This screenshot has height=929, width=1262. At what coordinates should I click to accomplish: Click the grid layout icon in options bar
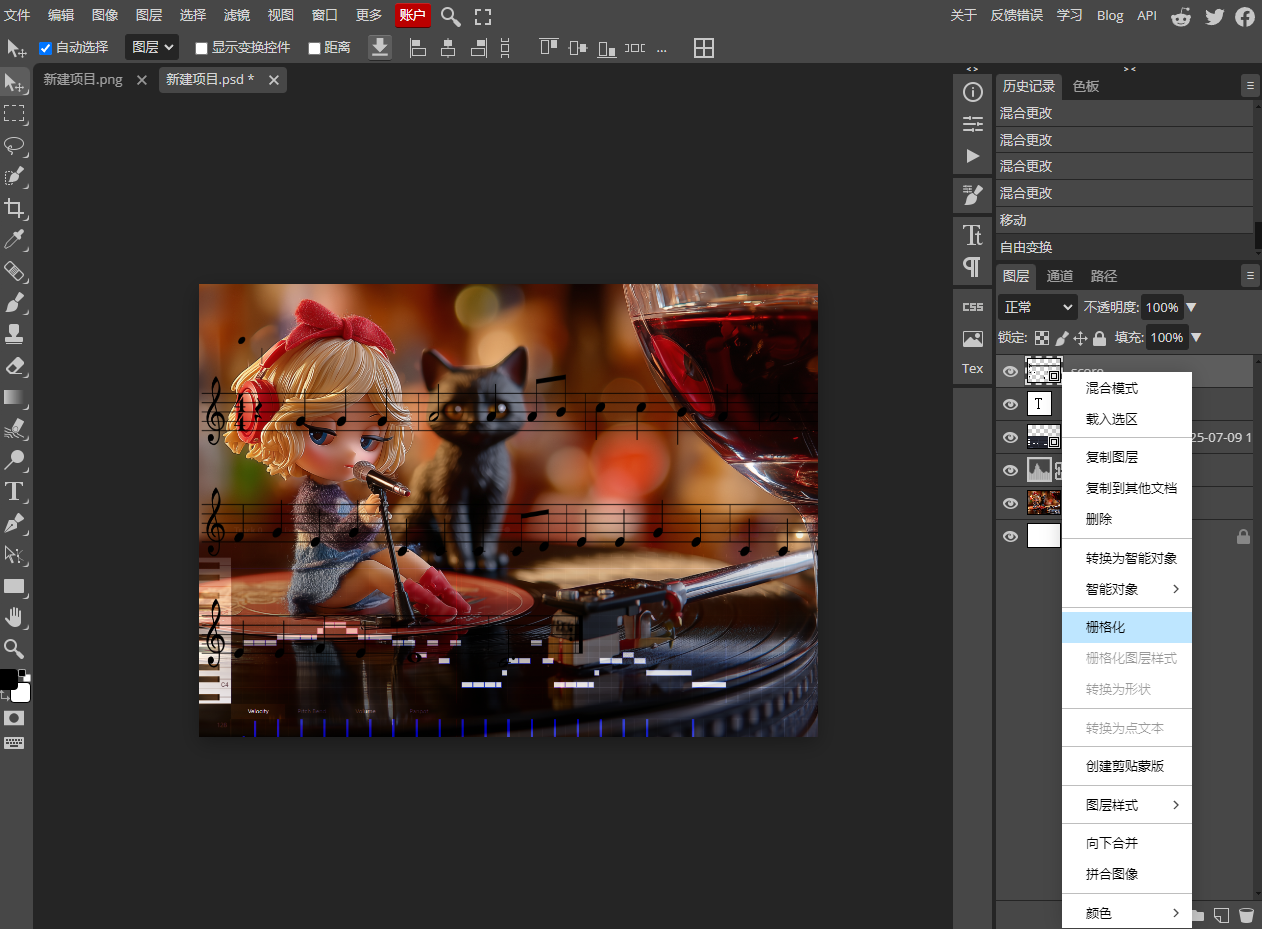coord(704,47)
